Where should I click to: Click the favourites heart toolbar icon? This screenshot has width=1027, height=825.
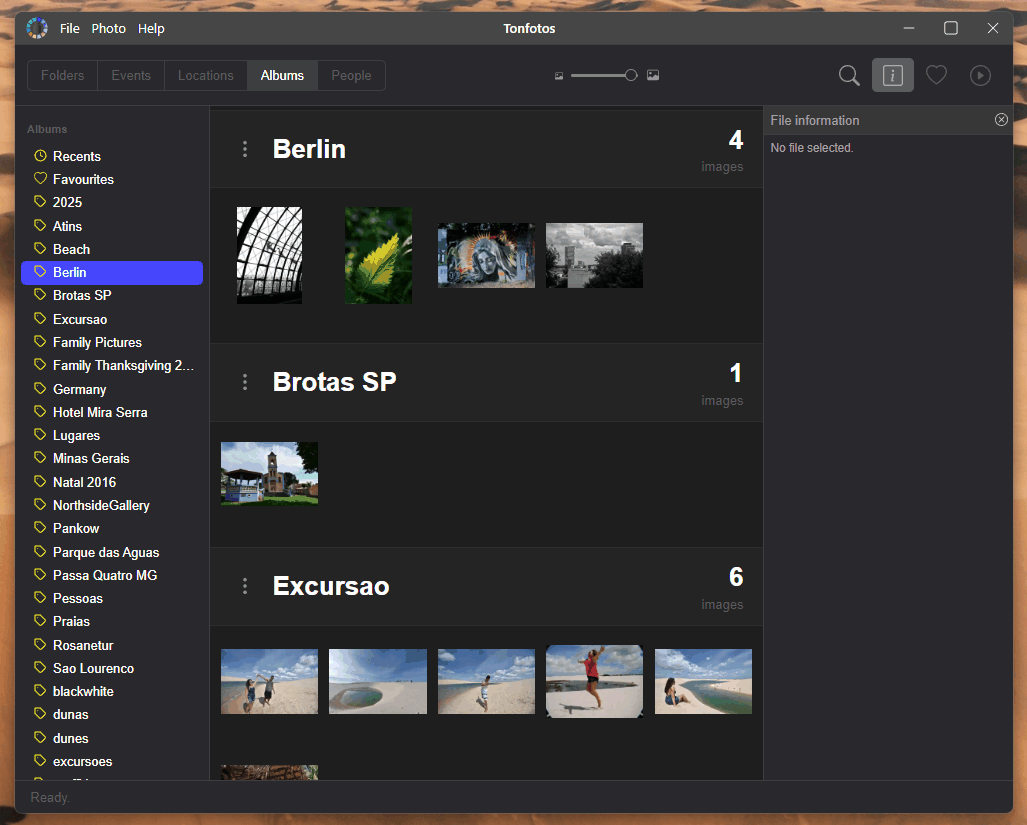click(936, 75)
